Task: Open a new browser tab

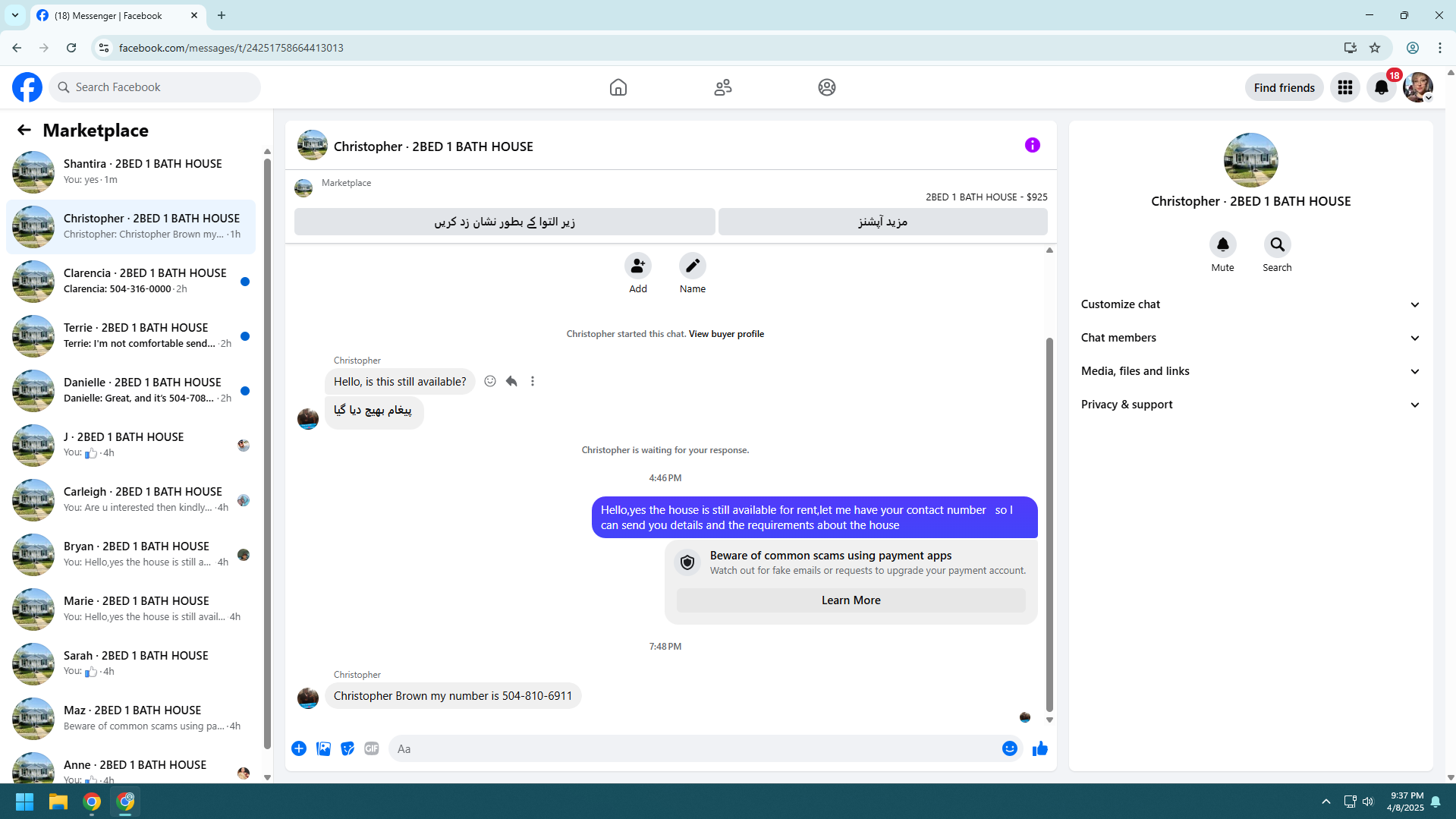Action: pos(222,15)
